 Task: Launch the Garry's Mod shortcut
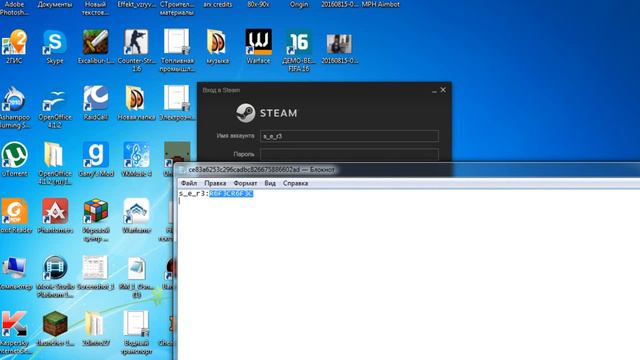[96, 155]
